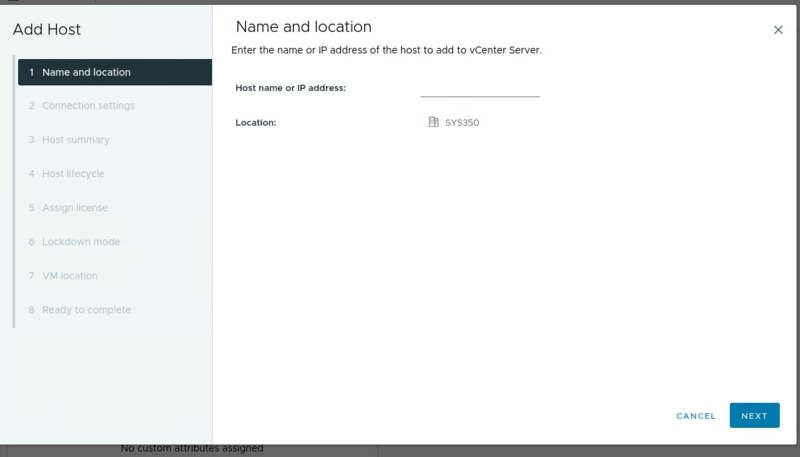
Task: Select step 3 Host summary
Action: pos(115,140)
